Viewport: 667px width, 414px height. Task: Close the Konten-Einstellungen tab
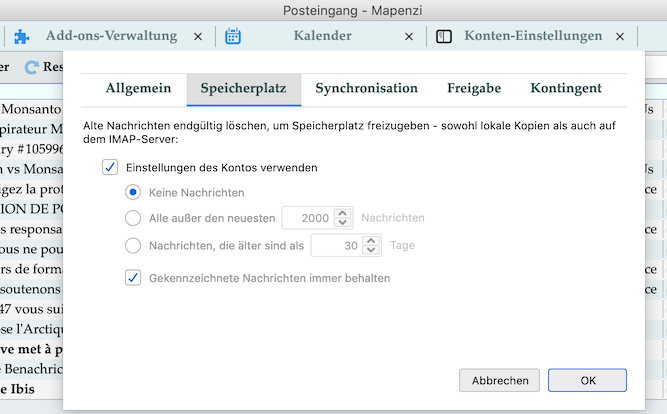point(620,37)
